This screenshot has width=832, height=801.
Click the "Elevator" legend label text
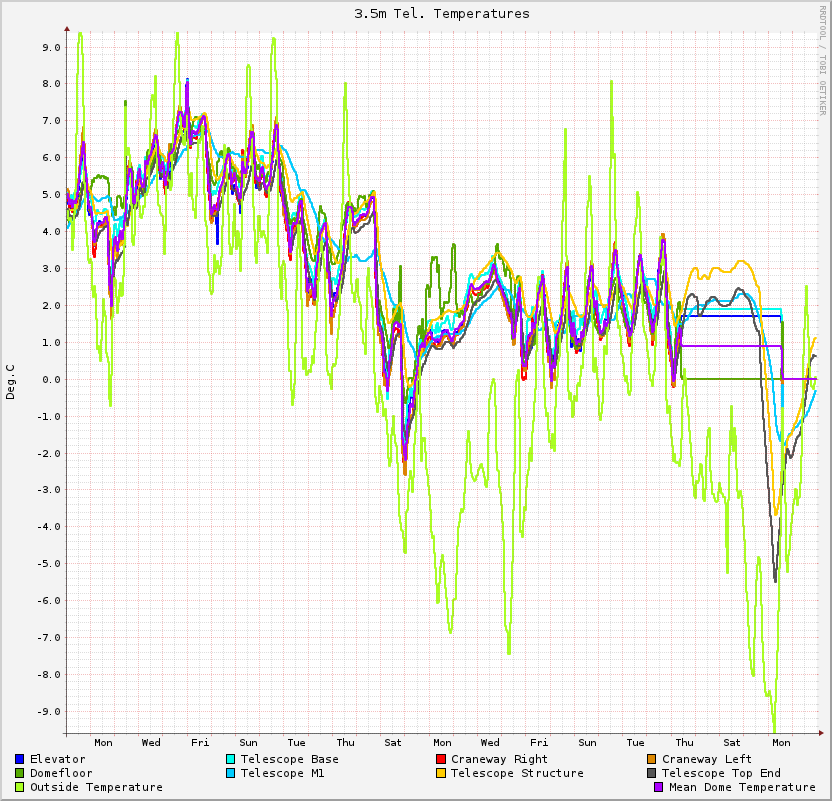click(x=58, y=759)
